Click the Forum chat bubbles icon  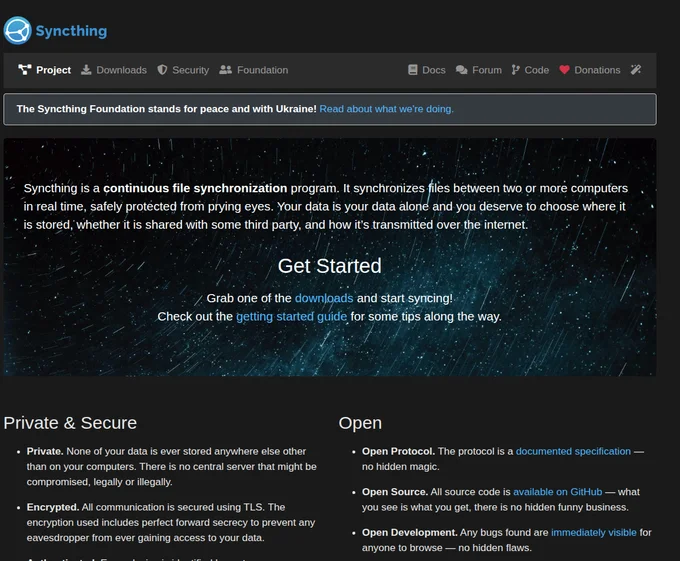click(461, 70)
